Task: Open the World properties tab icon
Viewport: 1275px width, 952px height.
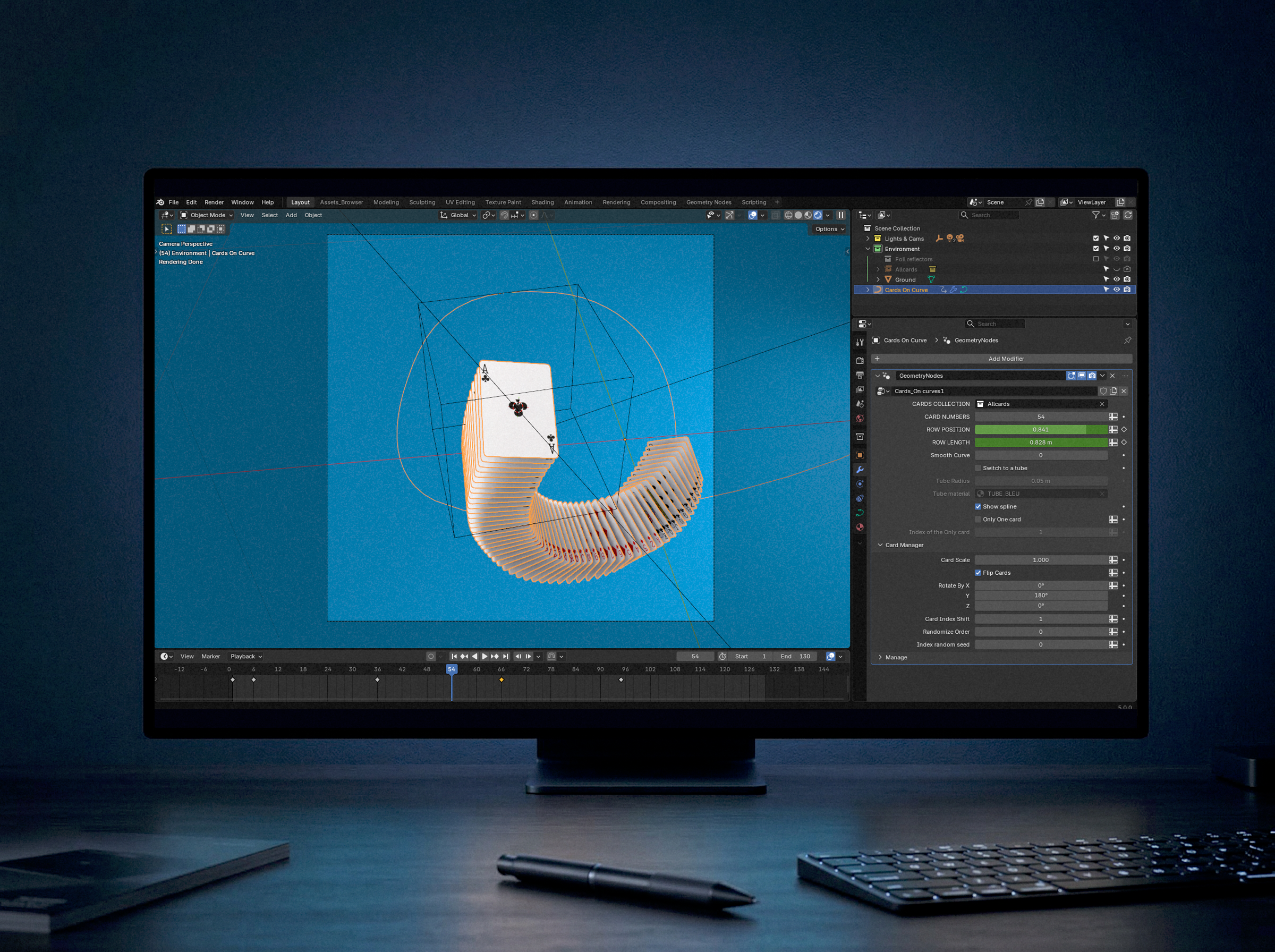Action: 860,419
